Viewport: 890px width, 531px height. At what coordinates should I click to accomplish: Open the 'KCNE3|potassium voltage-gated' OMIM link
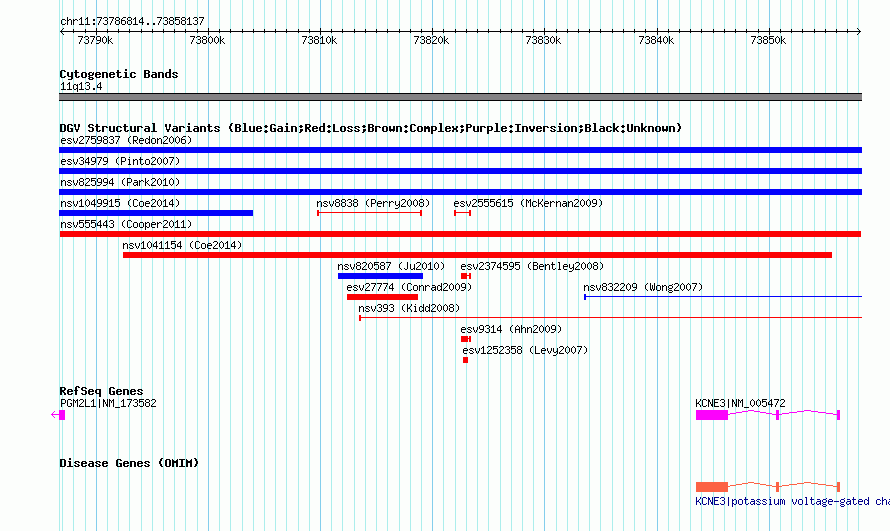pos(792,502)
